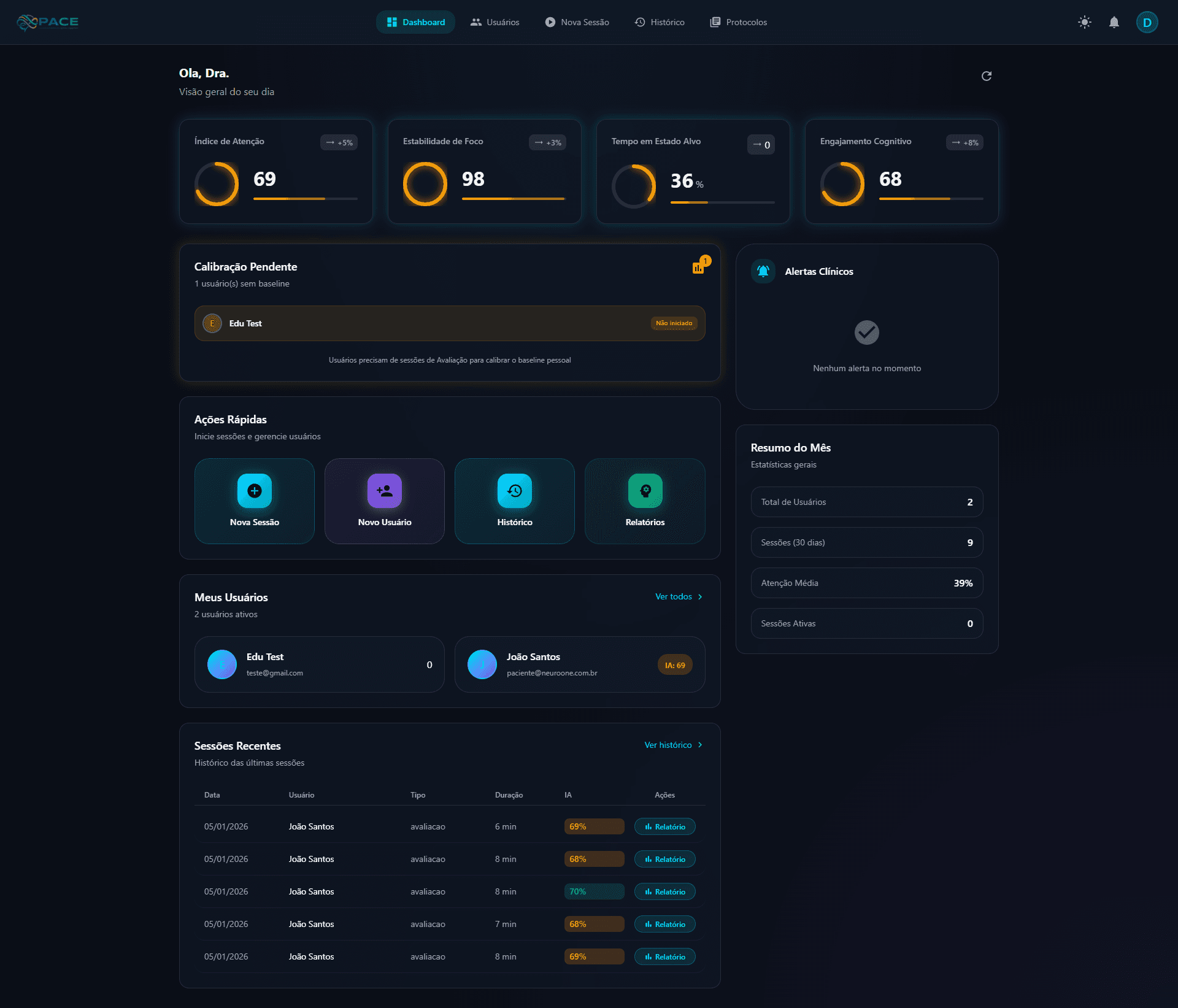
Task: Open the user profile avatar D
Action: point(1147,22)
